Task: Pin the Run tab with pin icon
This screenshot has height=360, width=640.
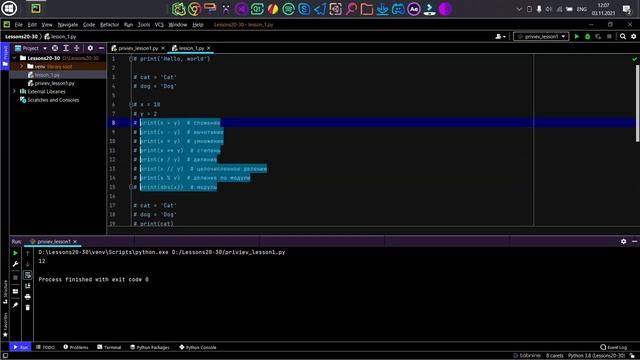Action: coord(16,305)
